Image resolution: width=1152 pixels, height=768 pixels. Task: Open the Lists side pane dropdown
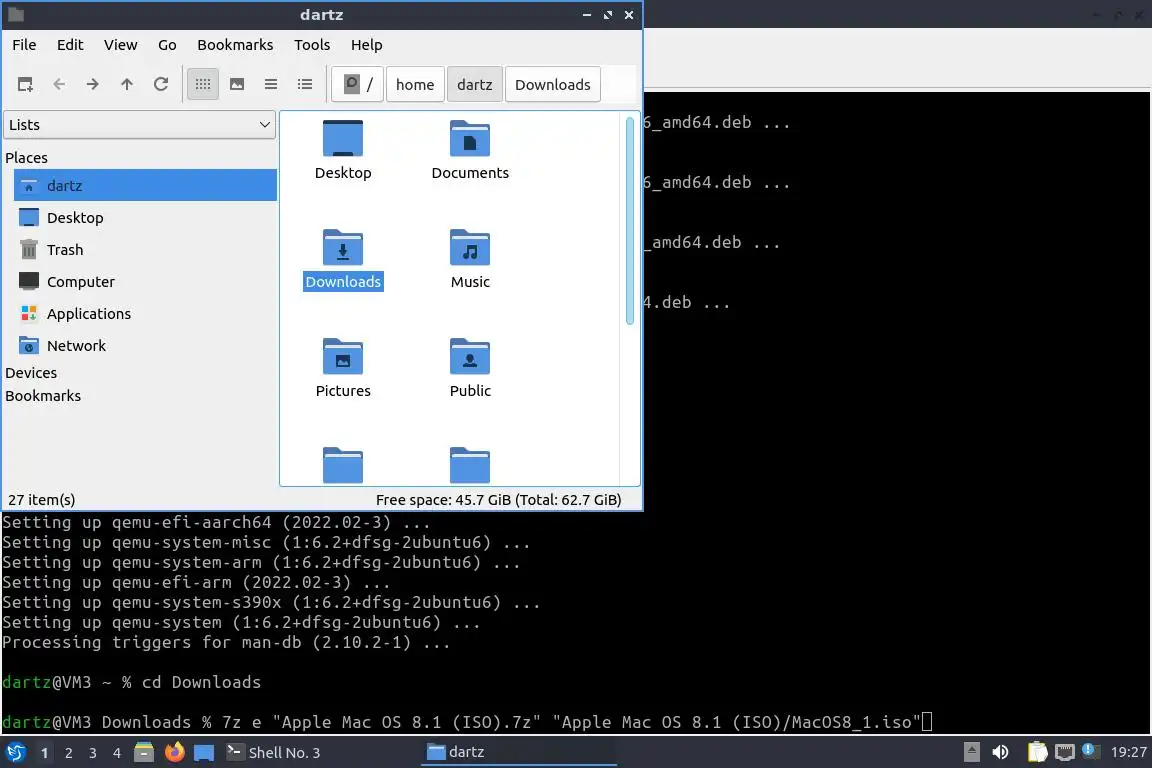(x=140, y=125)
